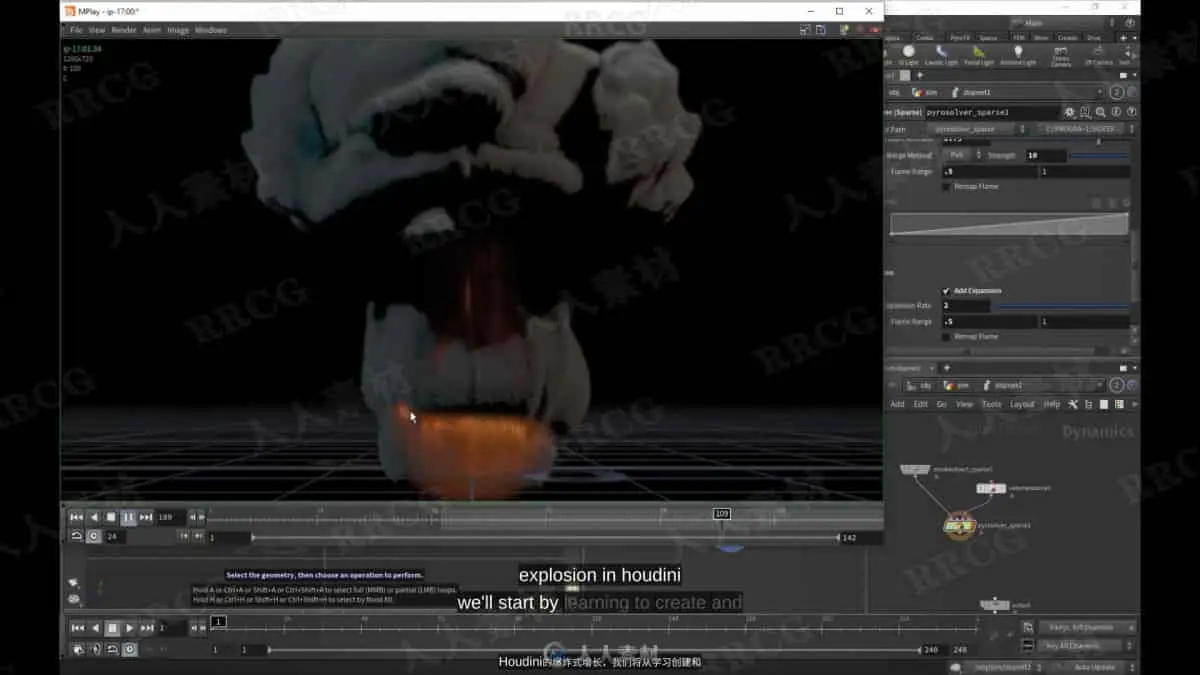Stop playback in Houdini playbar
Screen dimensions: 1200x675
(112, 628)
